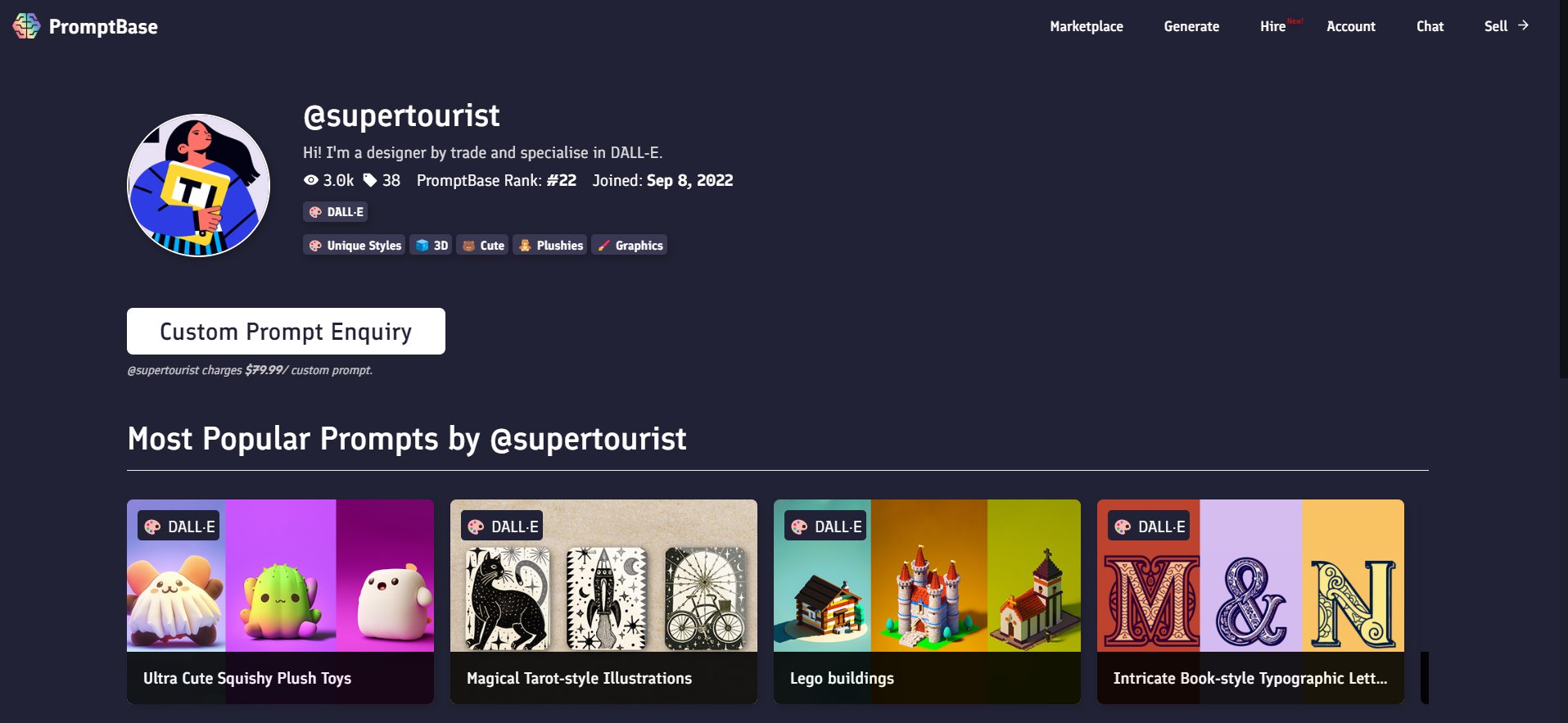Click the page vertical scrollbar
Viewport: 1568px width, 723px height.
(x=1564, y=188)
